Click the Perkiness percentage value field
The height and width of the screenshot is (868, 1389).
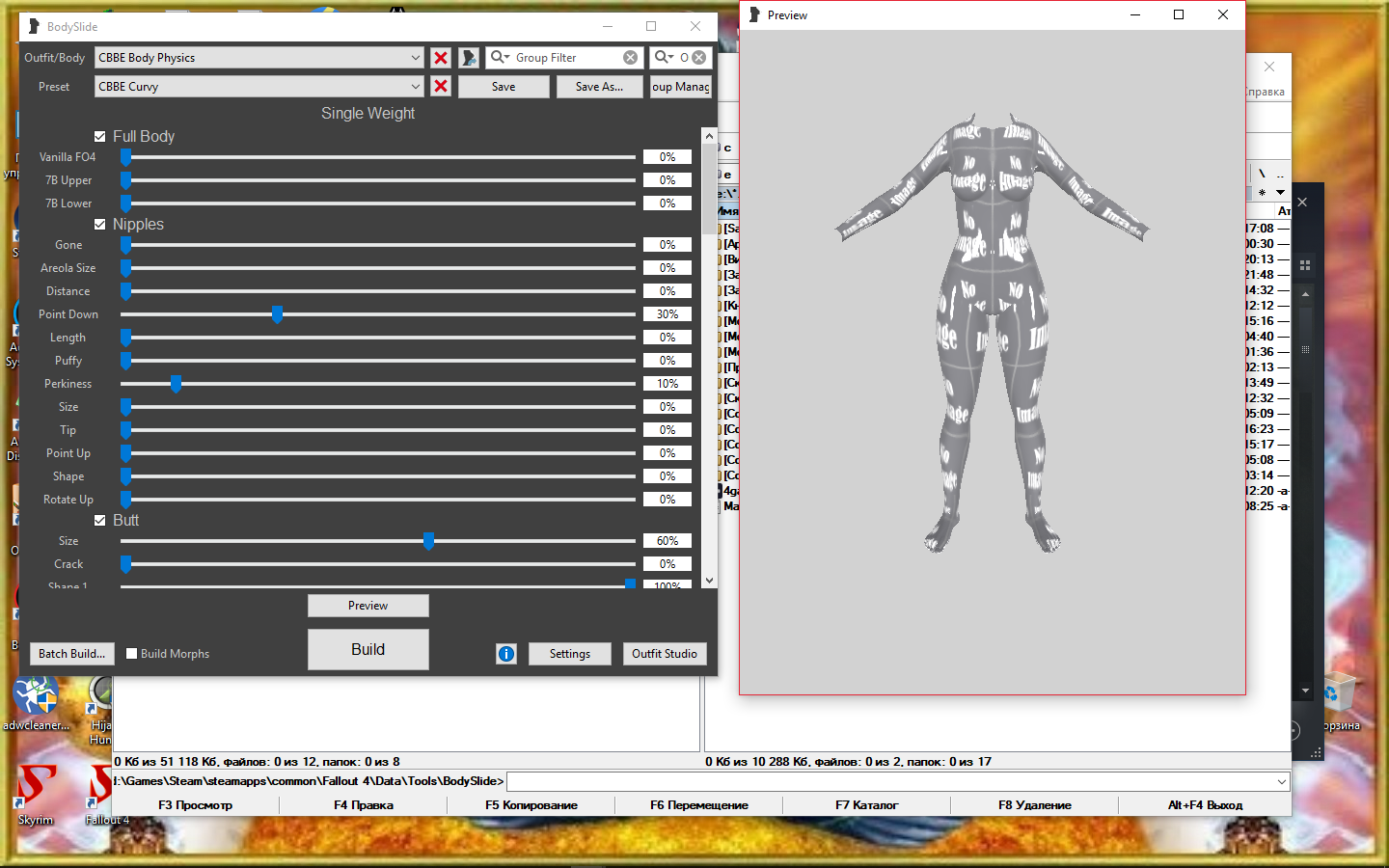pyautogui.click(x=667, y=384)
